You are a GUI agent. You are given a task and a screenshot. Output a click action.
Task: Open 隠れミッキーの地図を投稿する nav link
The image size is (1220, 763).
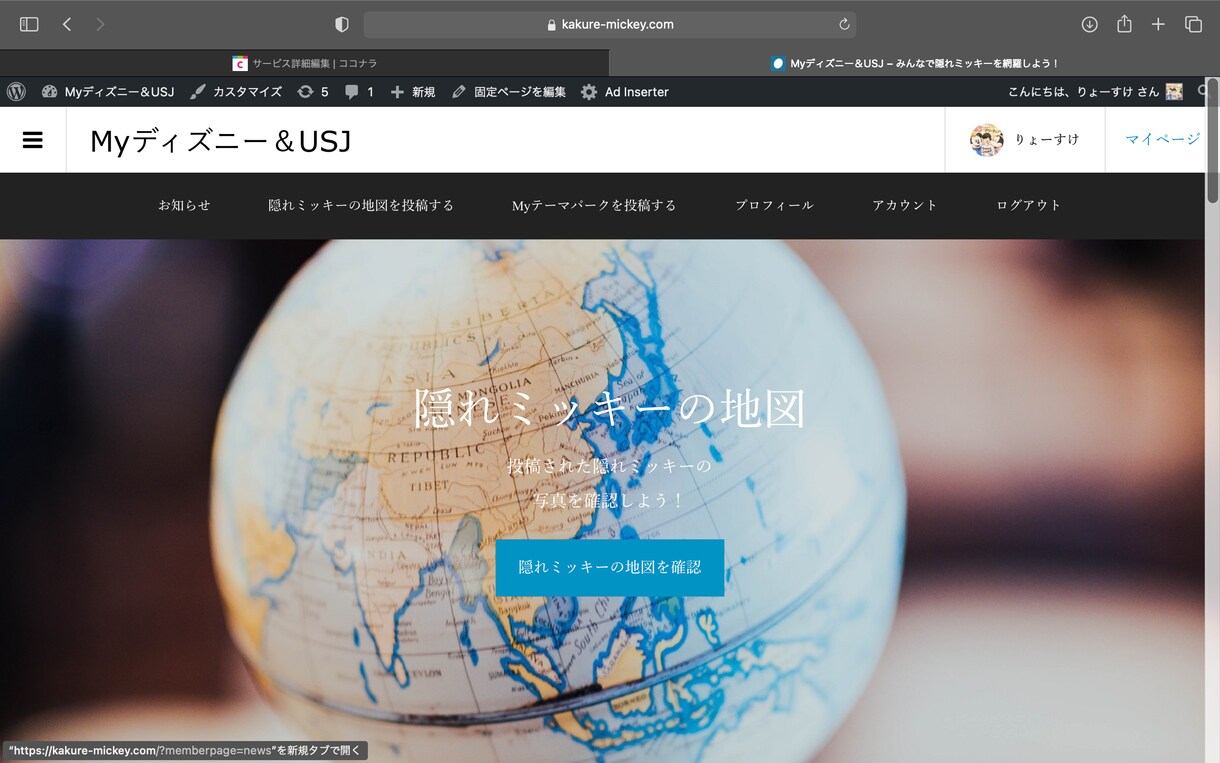pyautogui.click(x=361, y=205)
